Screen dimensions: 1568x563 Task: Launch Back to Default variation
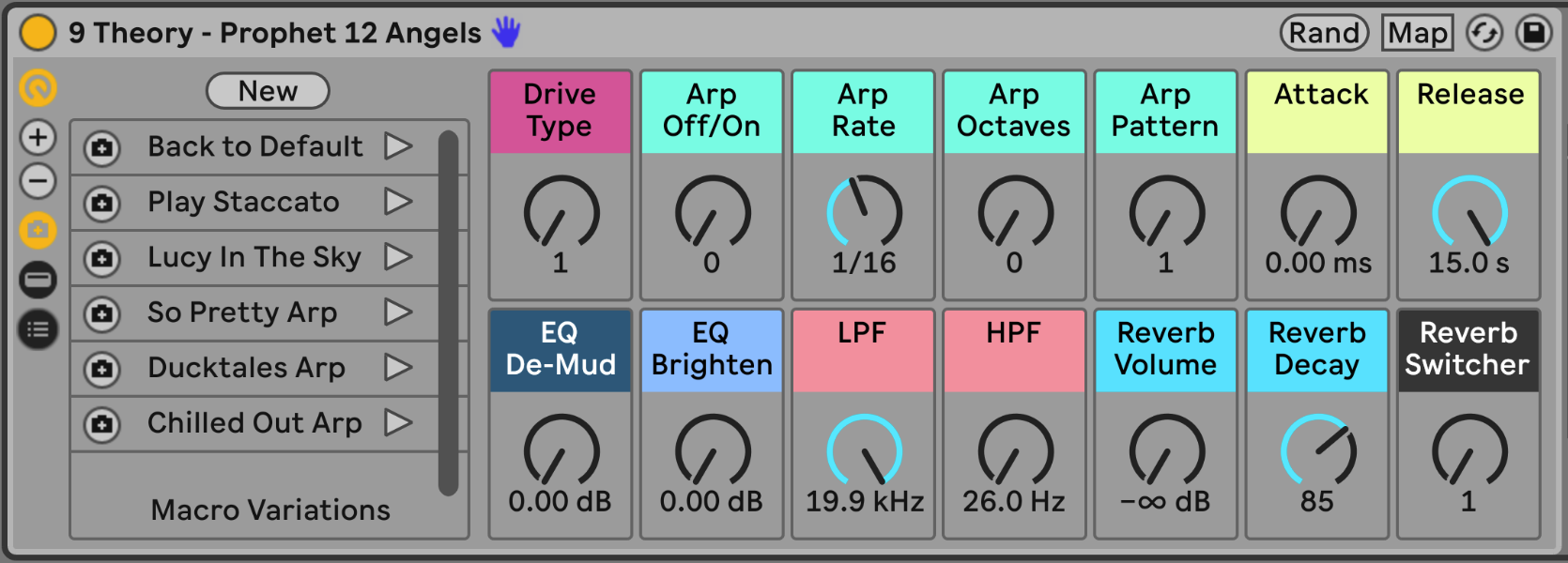click(x=398, y=146)
